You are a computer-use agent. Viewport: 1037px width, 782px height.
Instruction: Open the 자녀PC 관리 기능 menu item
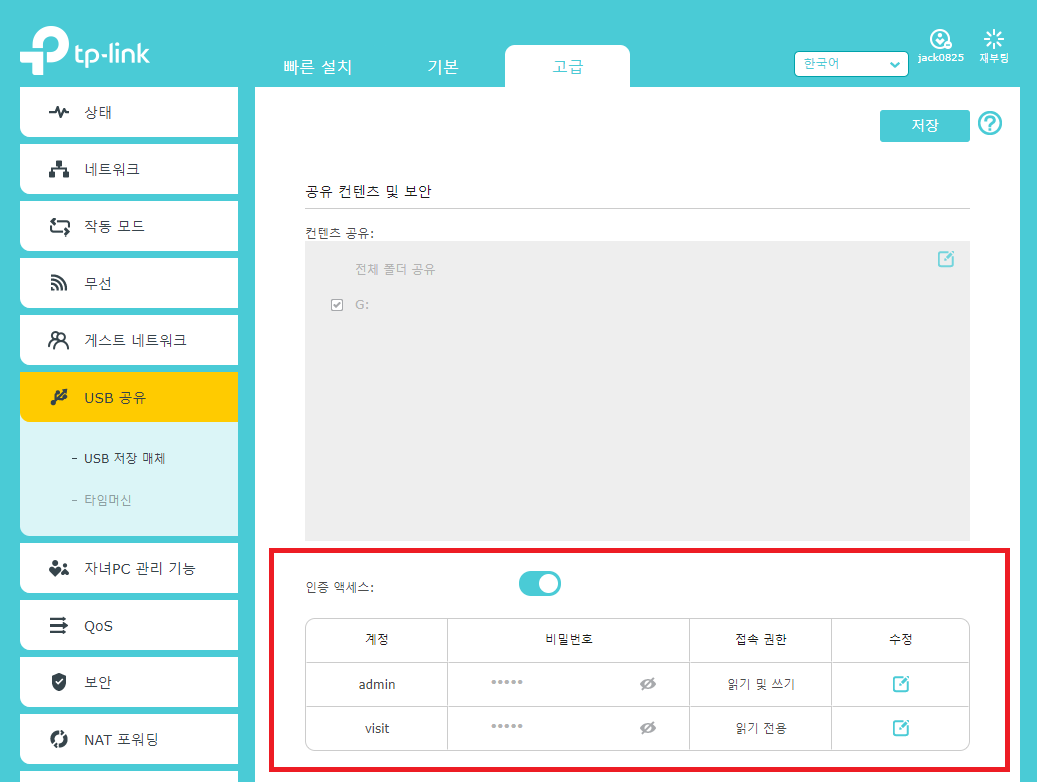(x=129, y=568)
